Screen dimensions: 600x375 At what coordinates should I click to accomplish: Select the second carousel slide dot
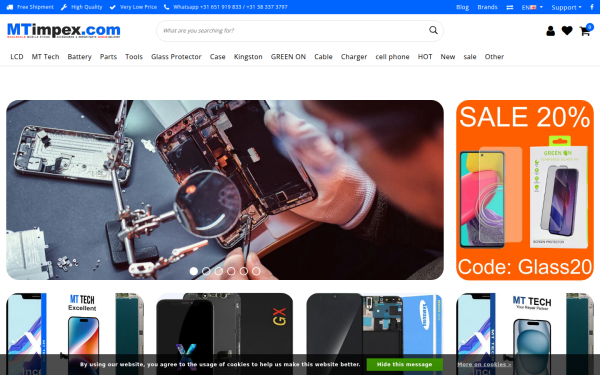[206, 271]
